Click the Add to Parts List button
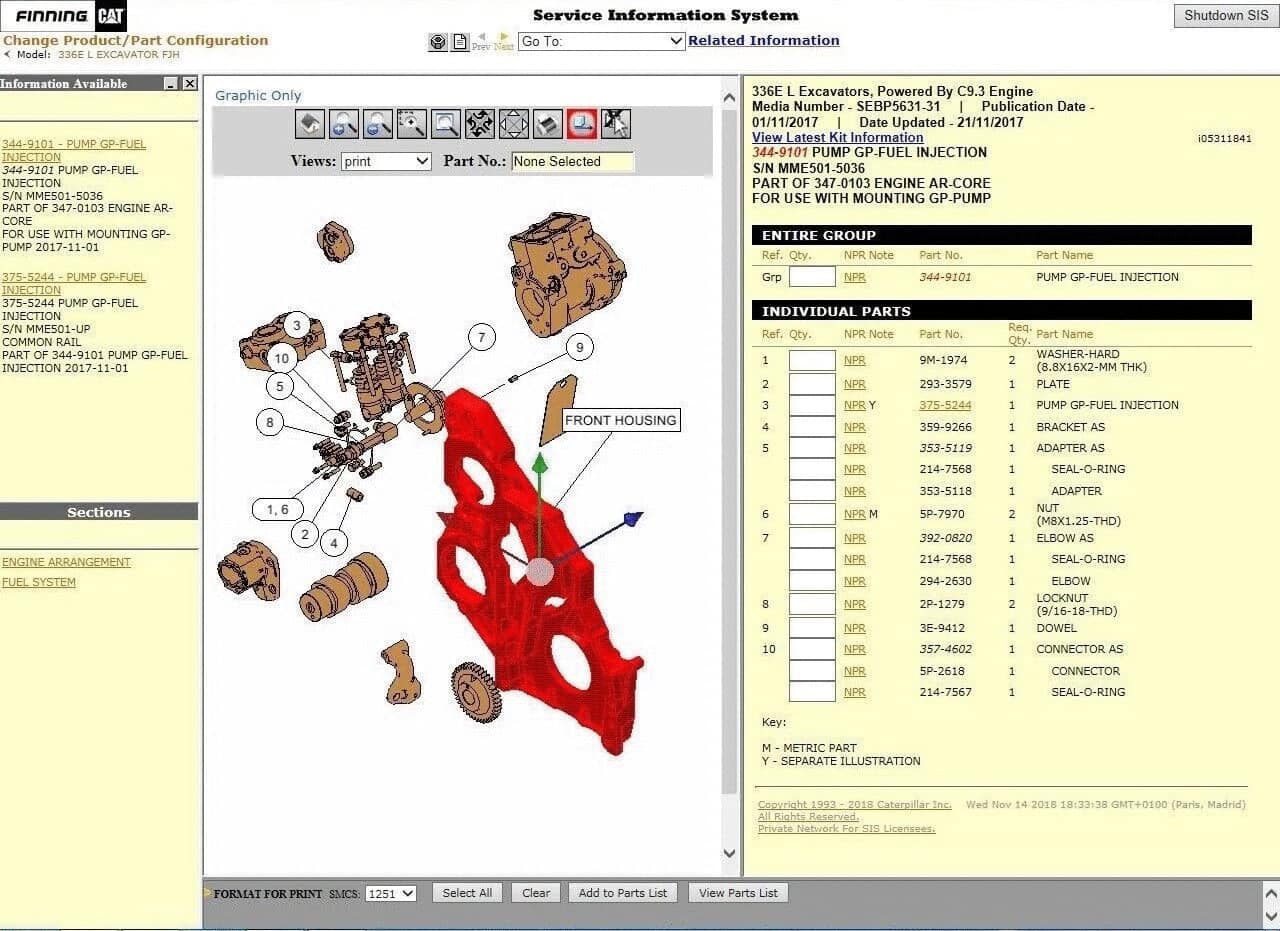The image size is (1280, 931). click(x=623, y=893)
